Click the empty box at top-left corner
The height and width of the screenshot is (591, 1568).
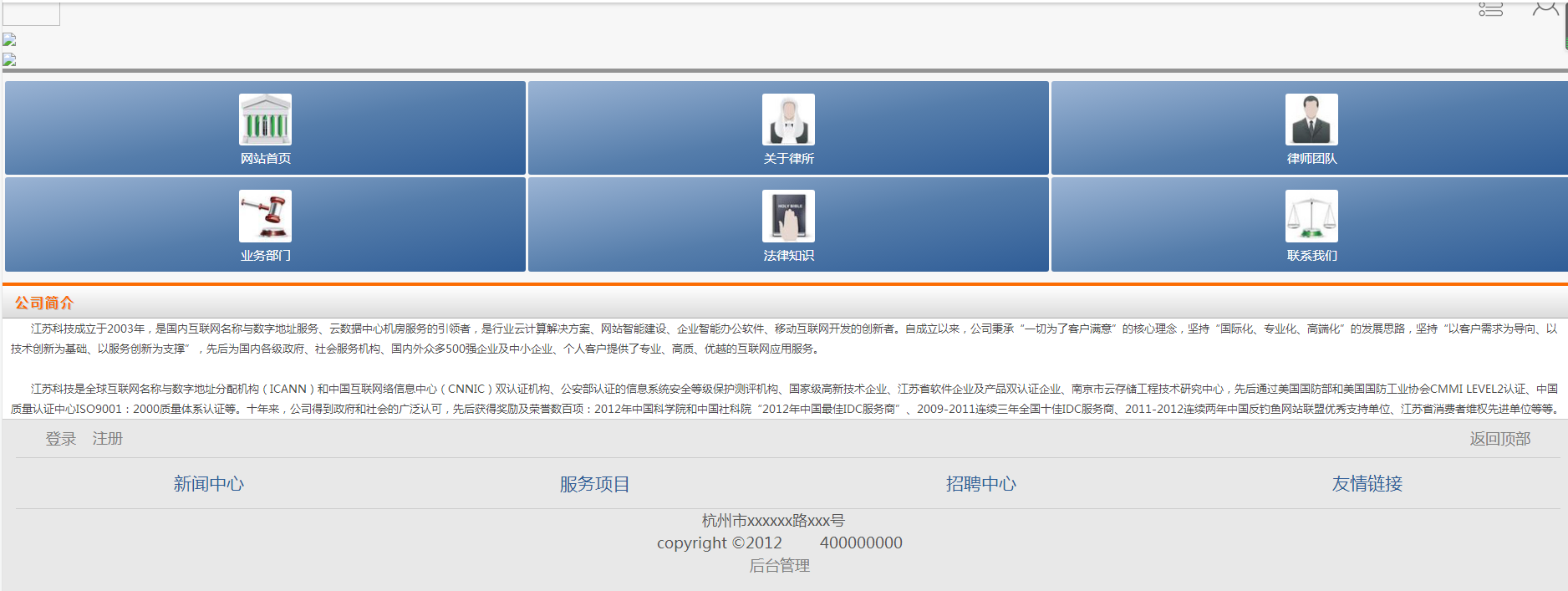pos(31,14)
